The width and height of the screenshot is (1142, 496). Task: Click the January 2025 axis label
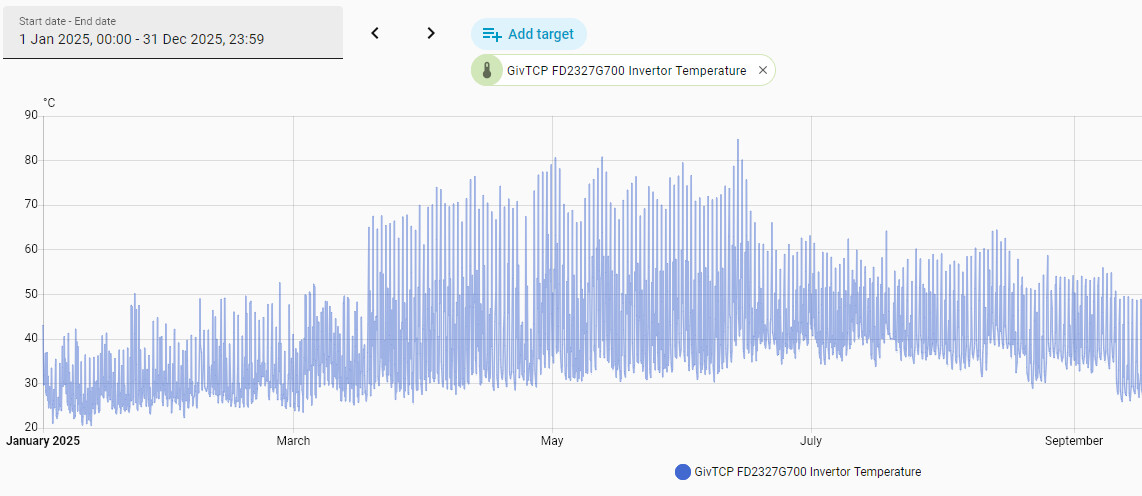[x=43, y=441]
